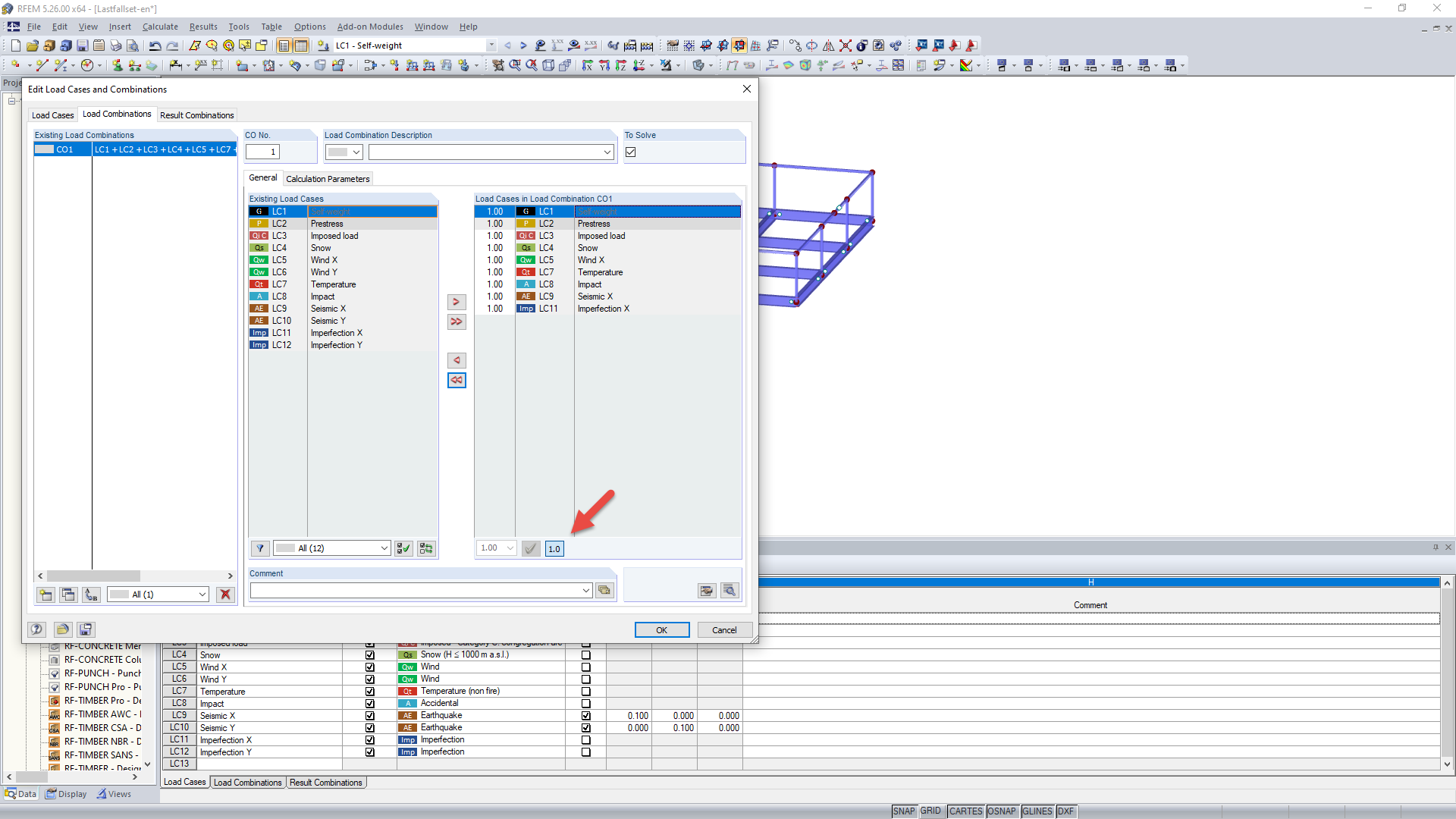
Task: Toggle the LC12 Imperfection Y checkbox in the table
Action: (x=370, y=752)
